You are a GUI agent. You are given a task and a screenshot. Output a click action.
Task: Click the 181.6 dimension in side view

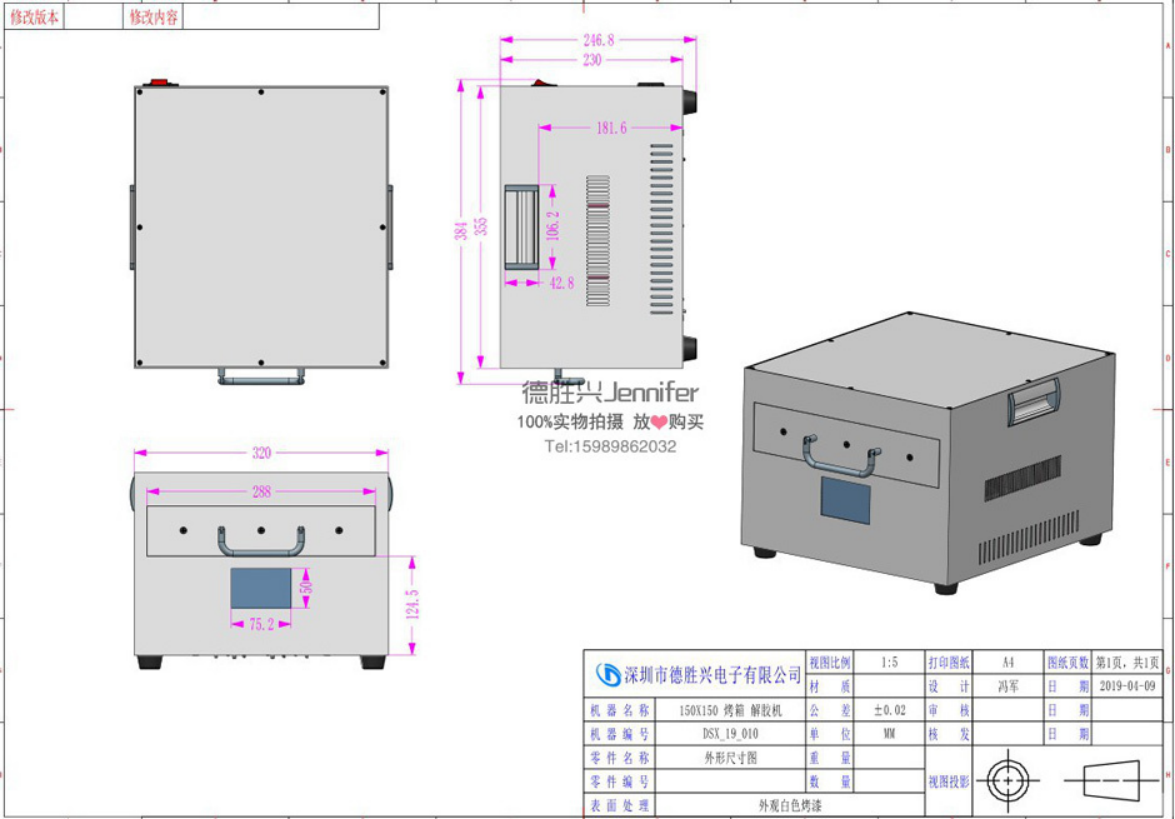(610, 128)
